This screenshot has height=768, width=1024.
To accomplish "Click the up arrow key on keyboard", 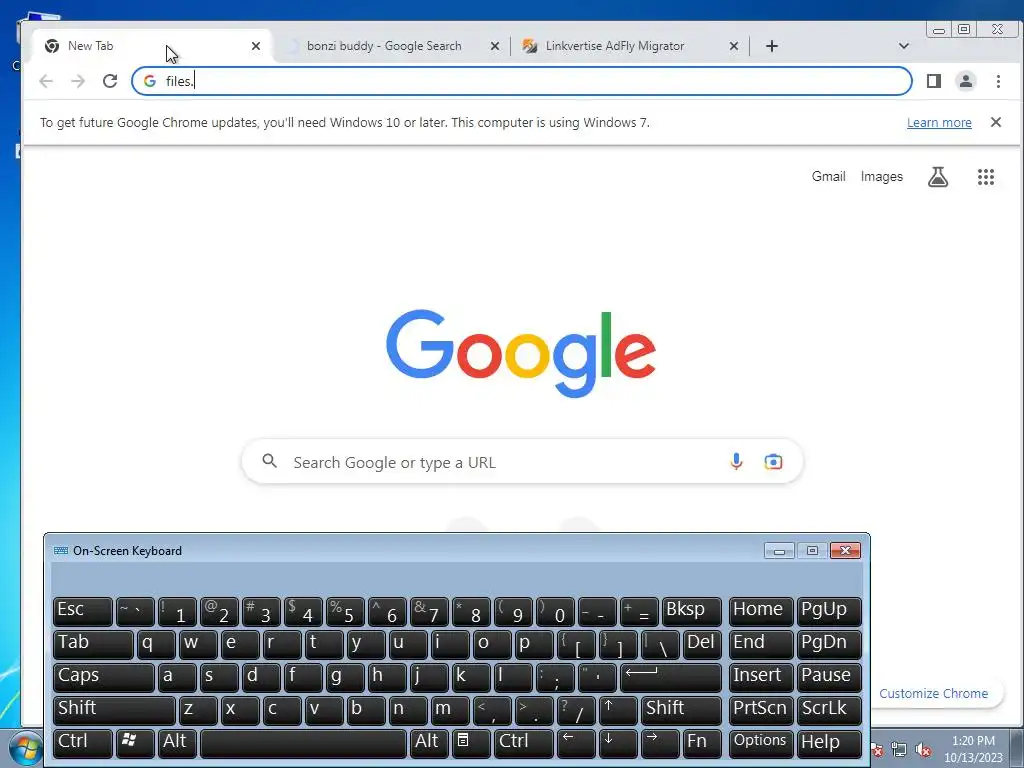I will [x=617, y=710].
